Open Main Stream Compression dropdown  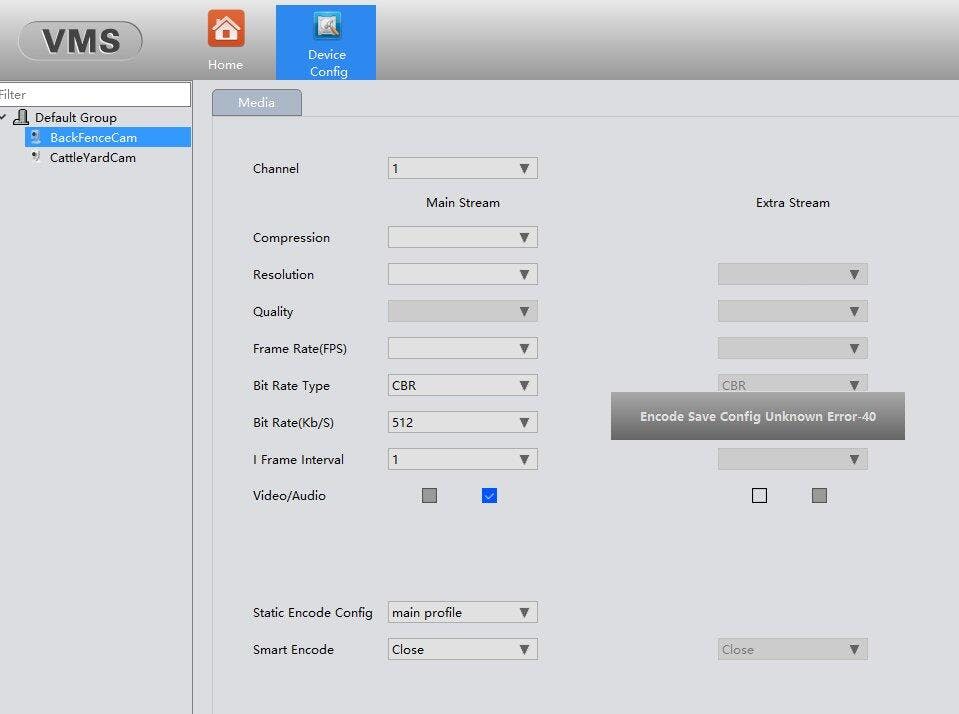pyautogui.click(x=462, y=237)
